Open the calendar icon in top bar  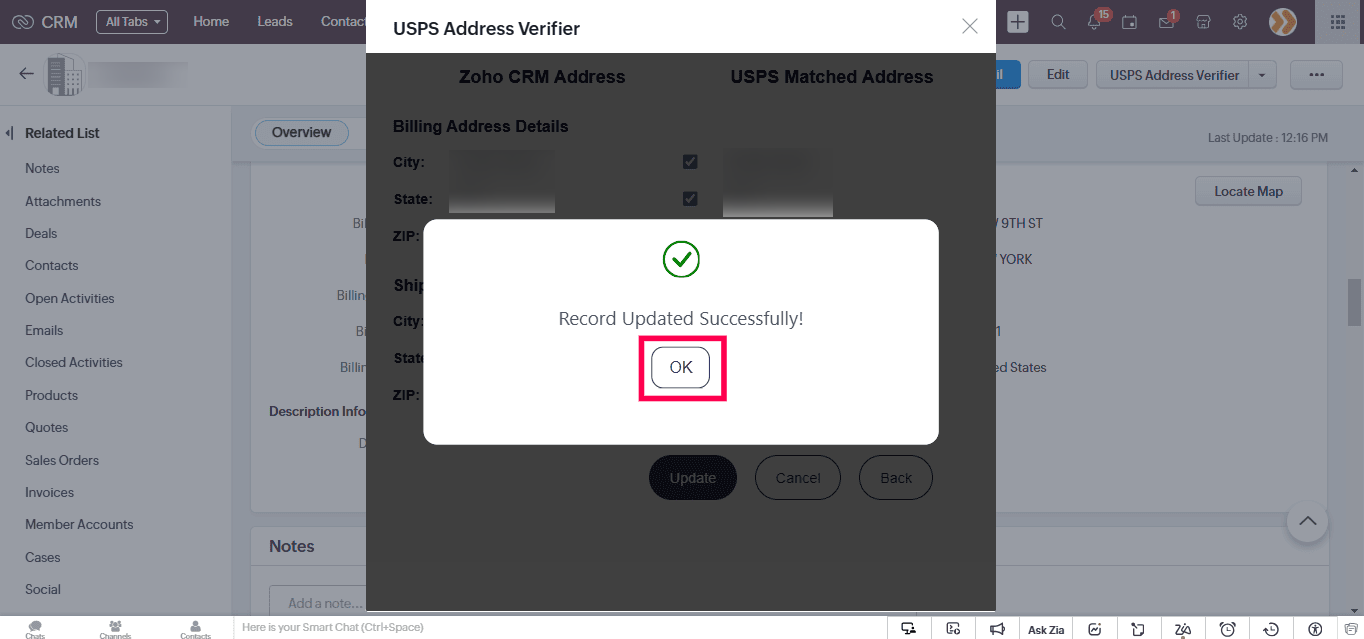1129,22
